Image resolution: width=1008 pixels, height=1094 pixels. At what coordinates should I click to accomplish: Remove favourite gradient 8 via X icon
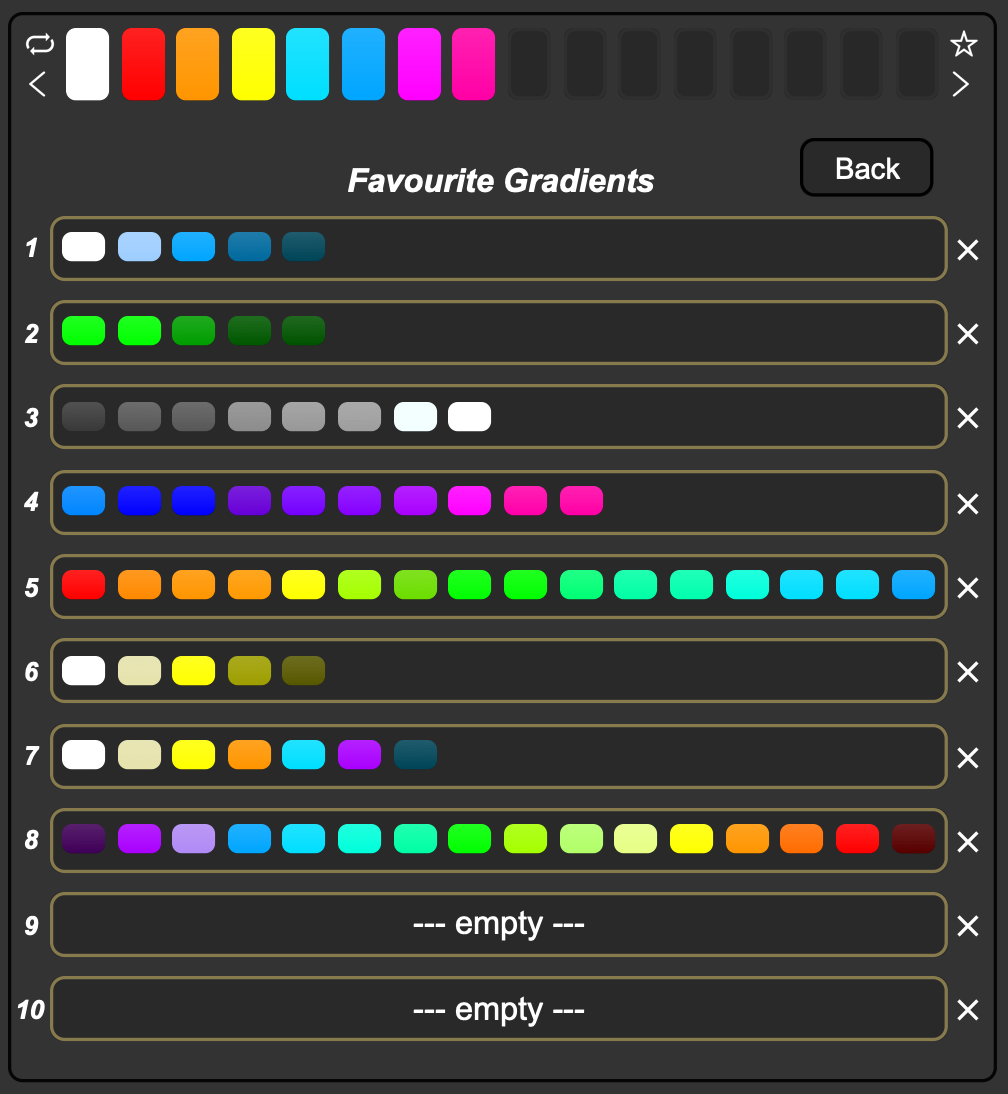tap(968, 842)
